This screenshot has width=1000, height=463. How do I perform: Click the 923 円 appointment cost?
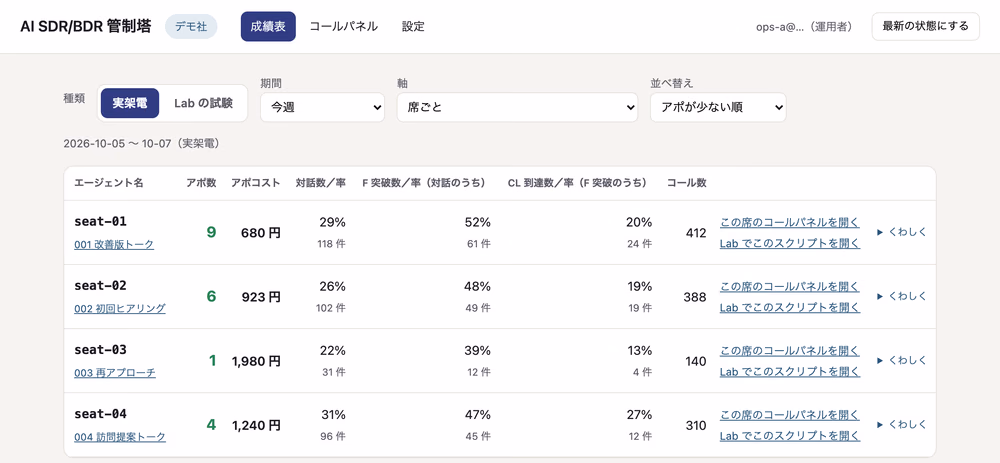pos(260,297)
